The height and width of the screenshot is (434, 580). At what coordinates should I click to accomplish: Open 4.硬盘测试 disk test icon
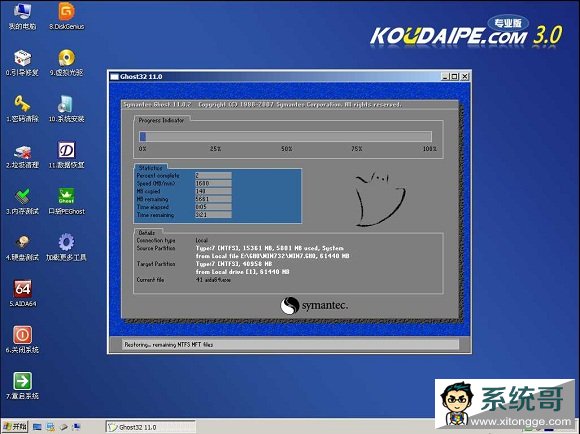22,248
